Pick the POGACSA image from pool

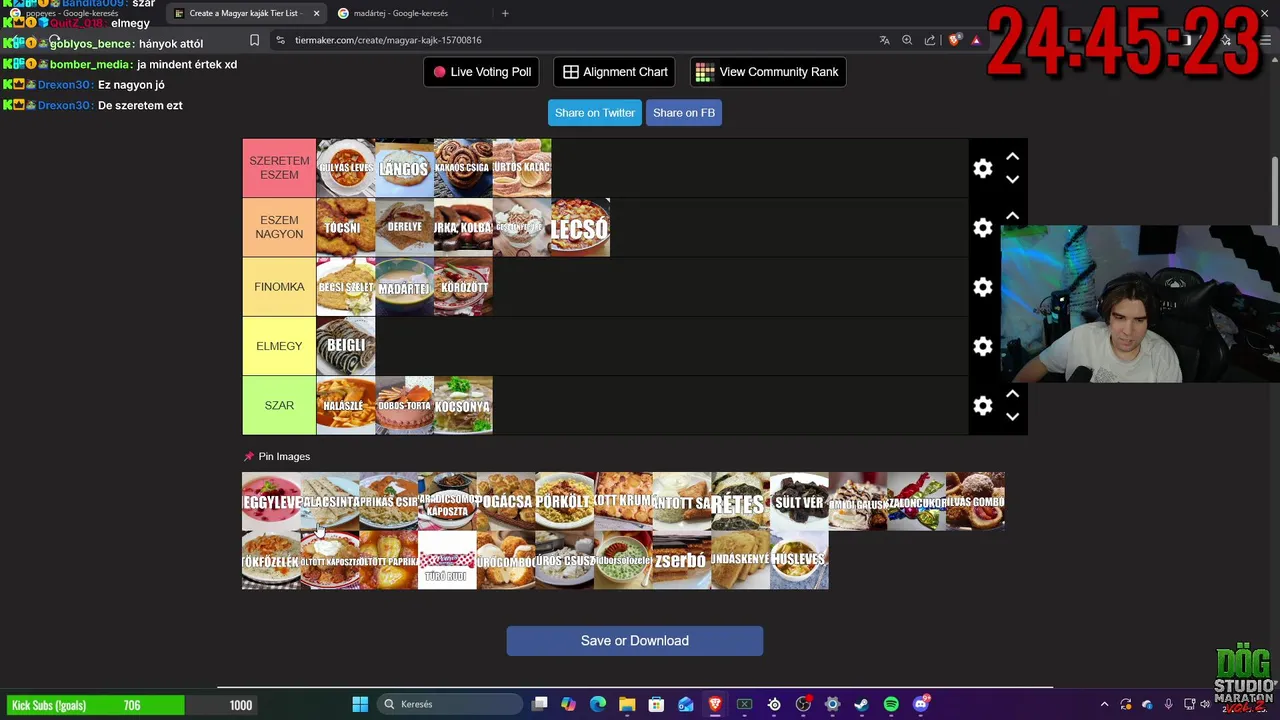coord(506,502)
